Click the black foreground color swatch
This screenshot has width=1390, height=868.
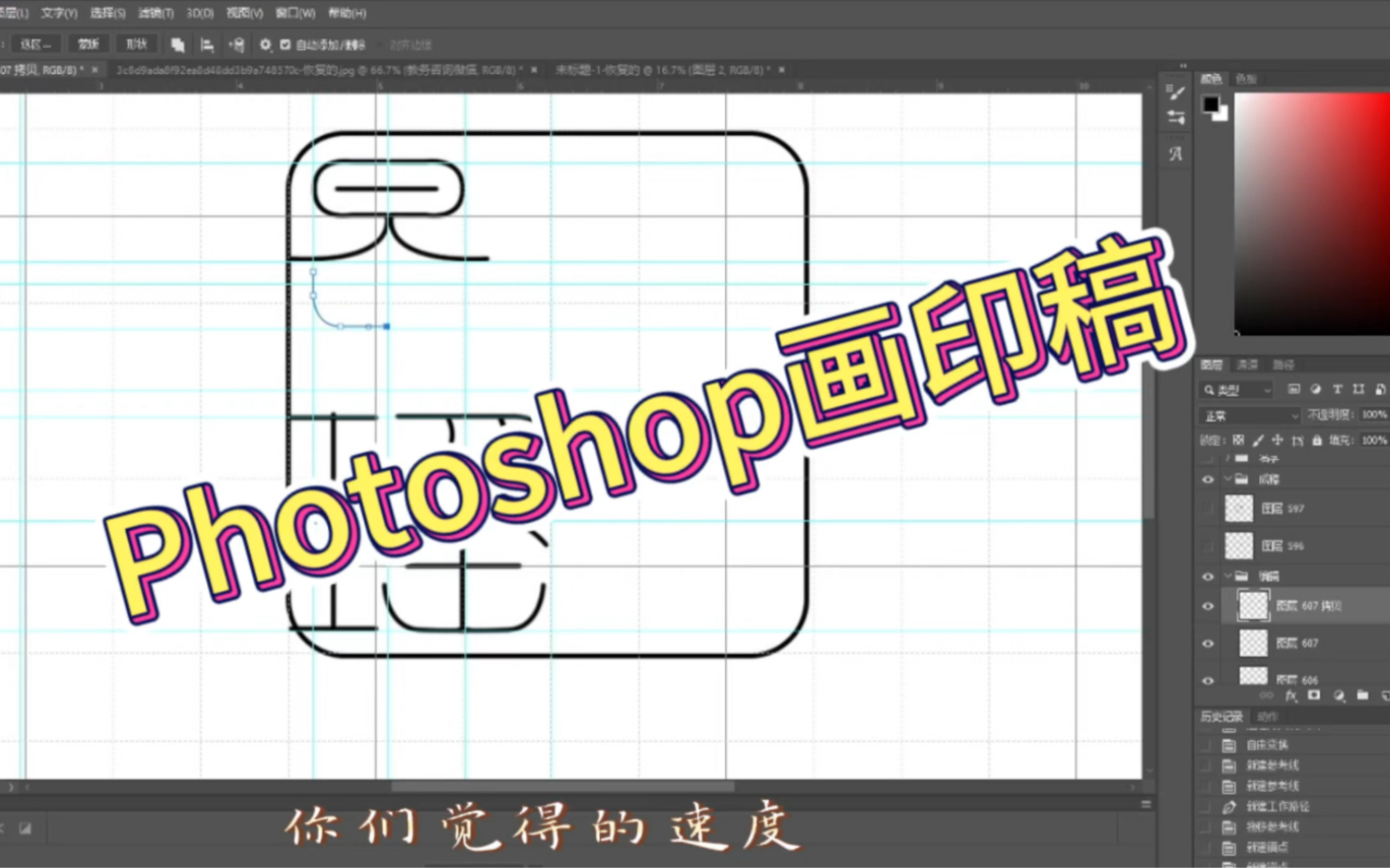pos(1210,104)
